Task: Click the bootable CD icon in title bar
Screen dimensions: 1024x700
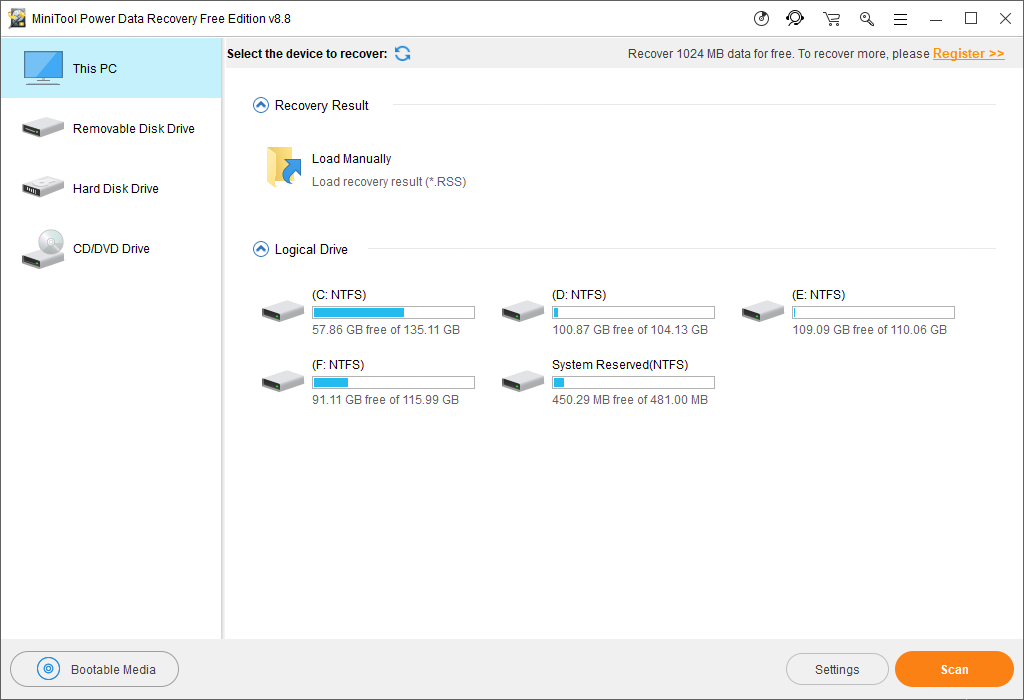Action: pos(761,18)
